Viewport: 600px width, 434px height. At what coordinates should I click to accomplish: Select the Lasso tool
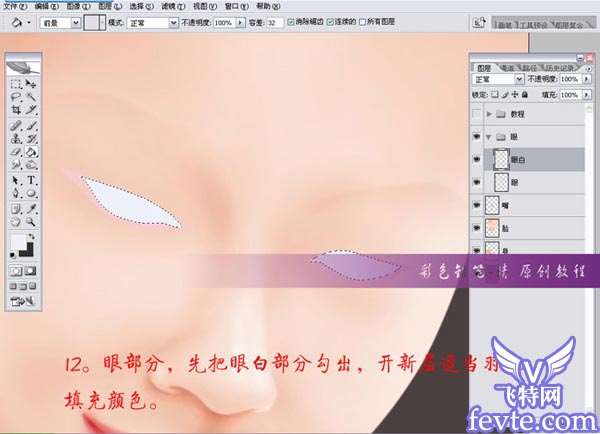(x=16, y=97)
